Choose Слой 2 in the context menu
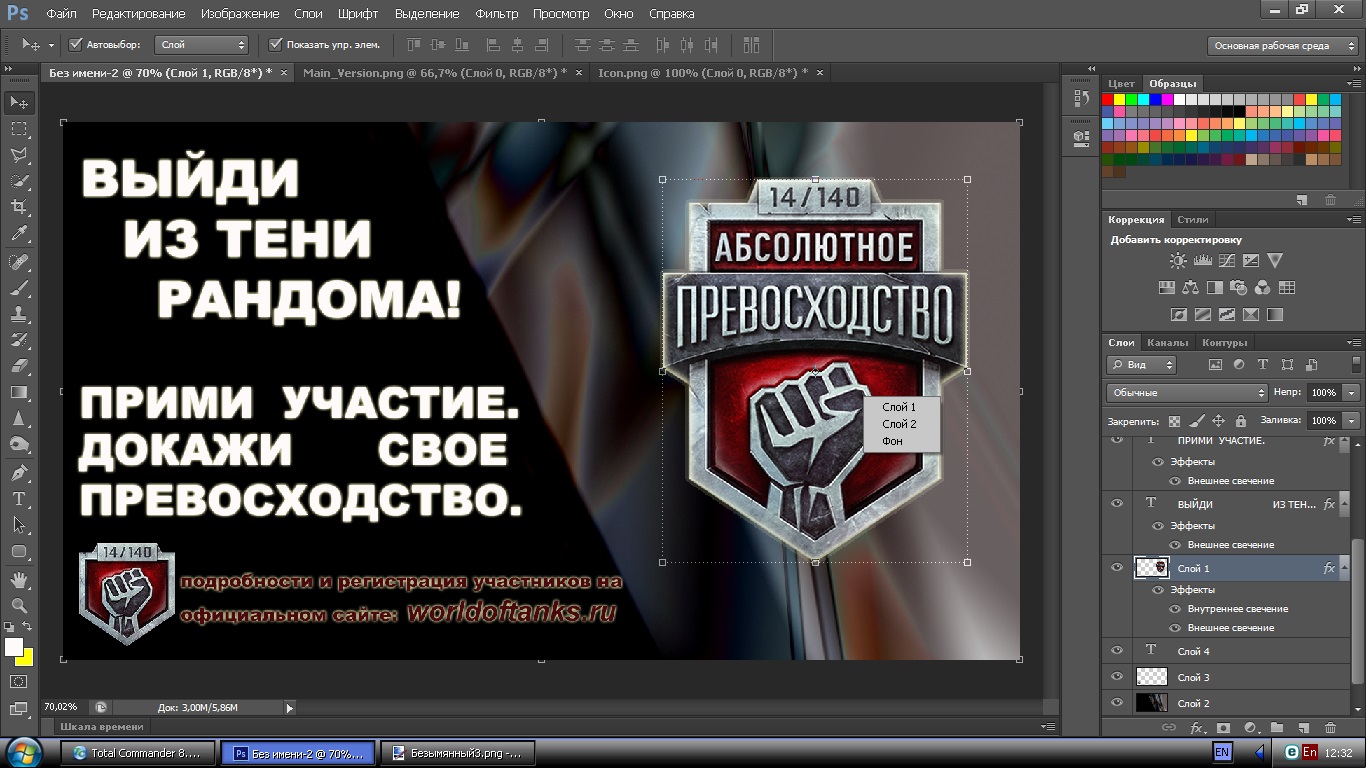Image resolution: width=1366 pixels, height=768 pixels. [x=899, y=424]
